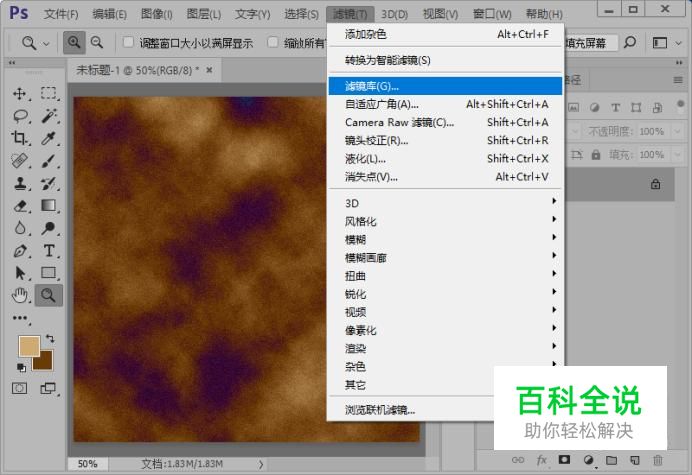Image resolution: width=692 pixels, height=475 pixels.
Task: Open the 编辑(E) menu
Action: [x=109, y=14]
